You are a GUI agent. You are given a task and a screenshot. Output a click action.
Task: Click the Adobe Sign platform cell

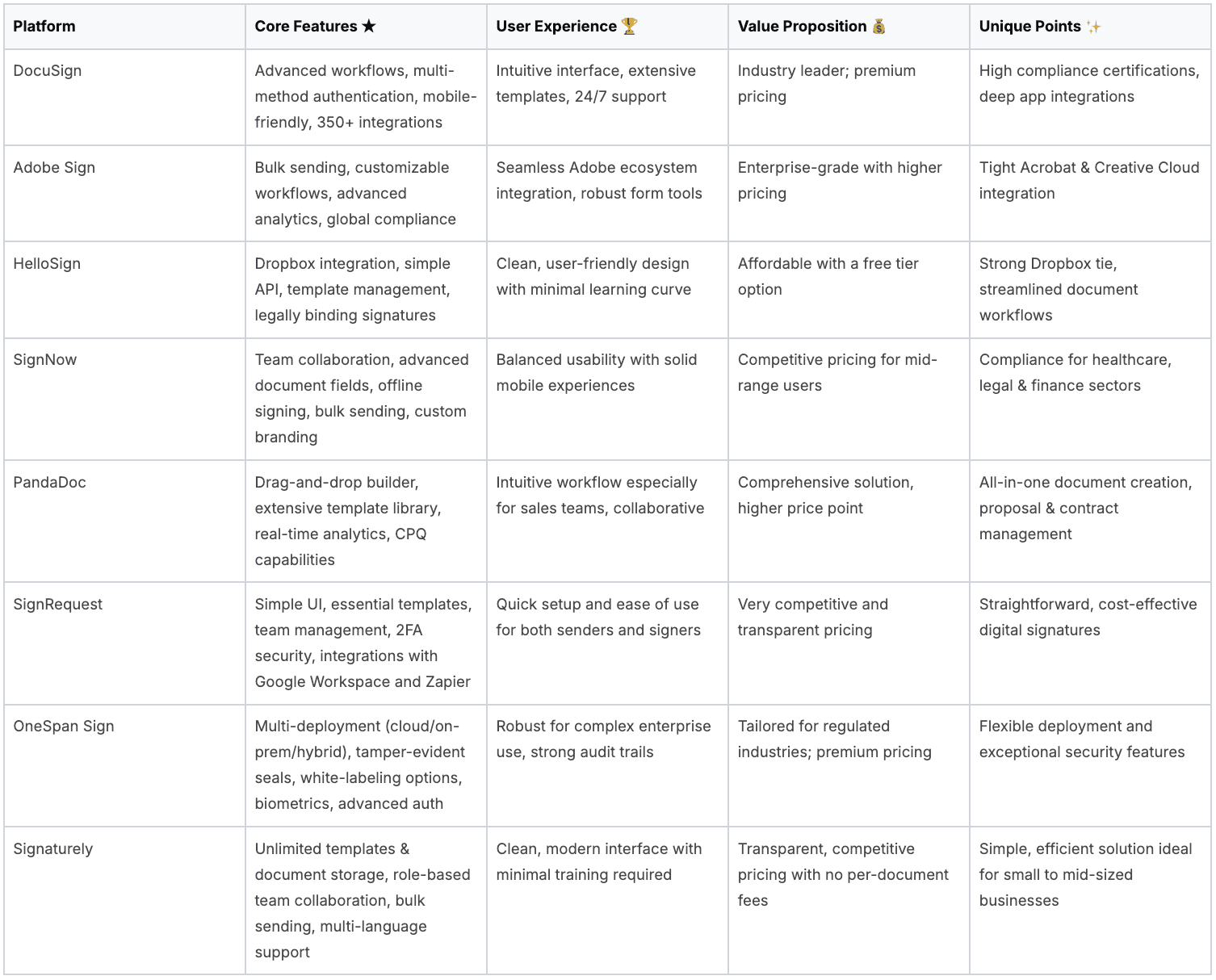54,168
